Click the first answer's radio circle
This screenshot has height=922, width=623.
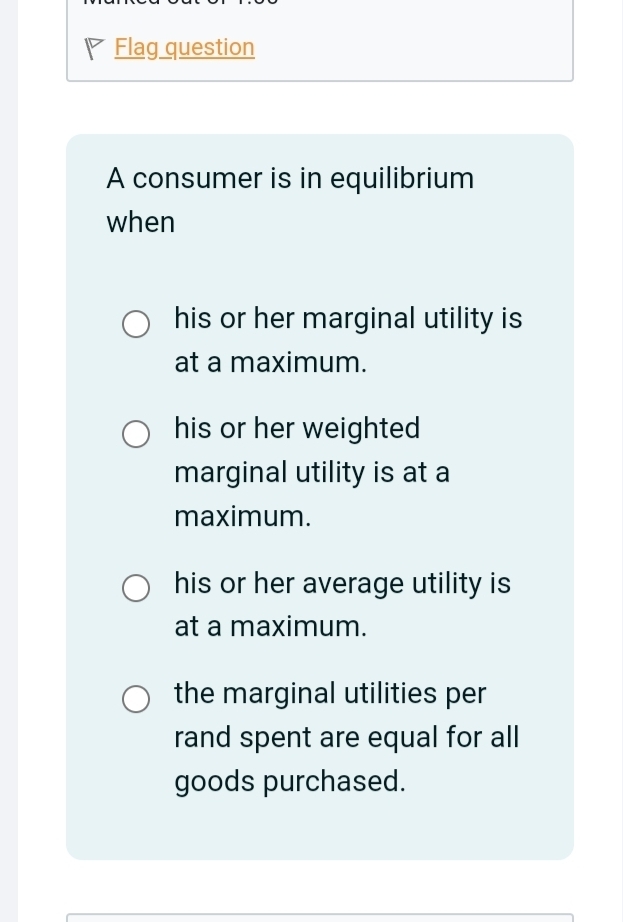136,324
